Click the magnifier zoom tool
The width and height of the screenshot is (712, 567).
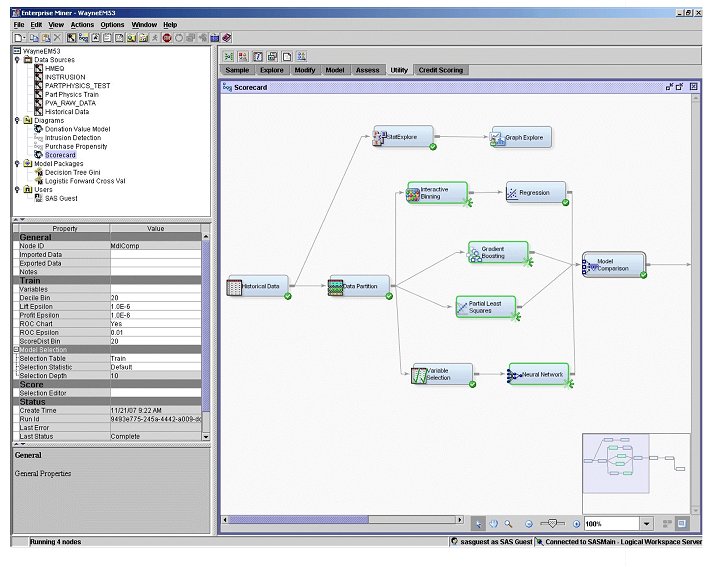point(509,523)
